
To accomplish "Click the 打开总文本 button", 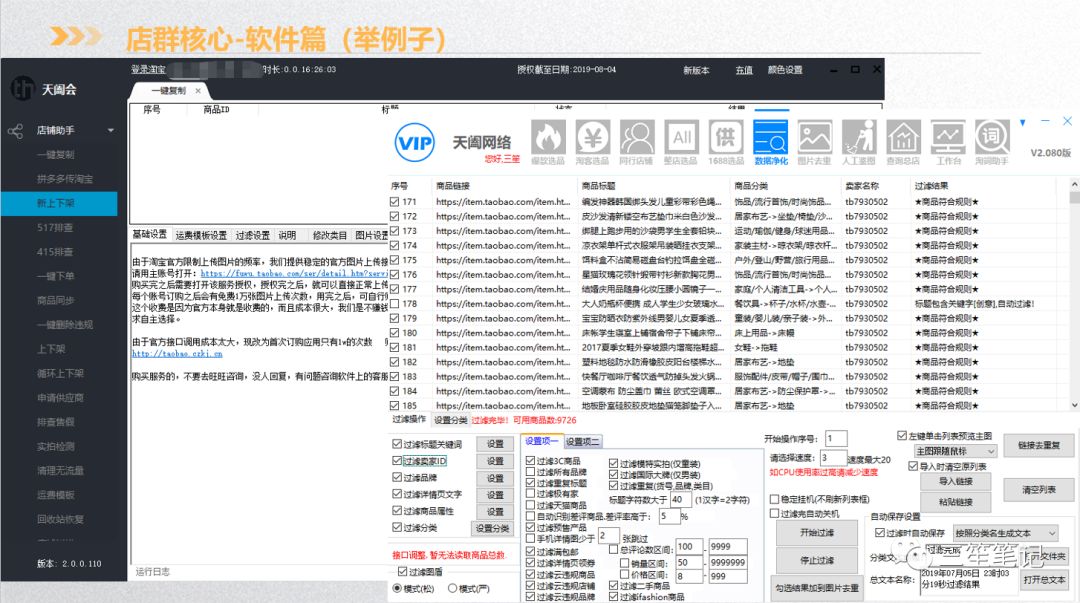I will click(x=1044, y=580).
